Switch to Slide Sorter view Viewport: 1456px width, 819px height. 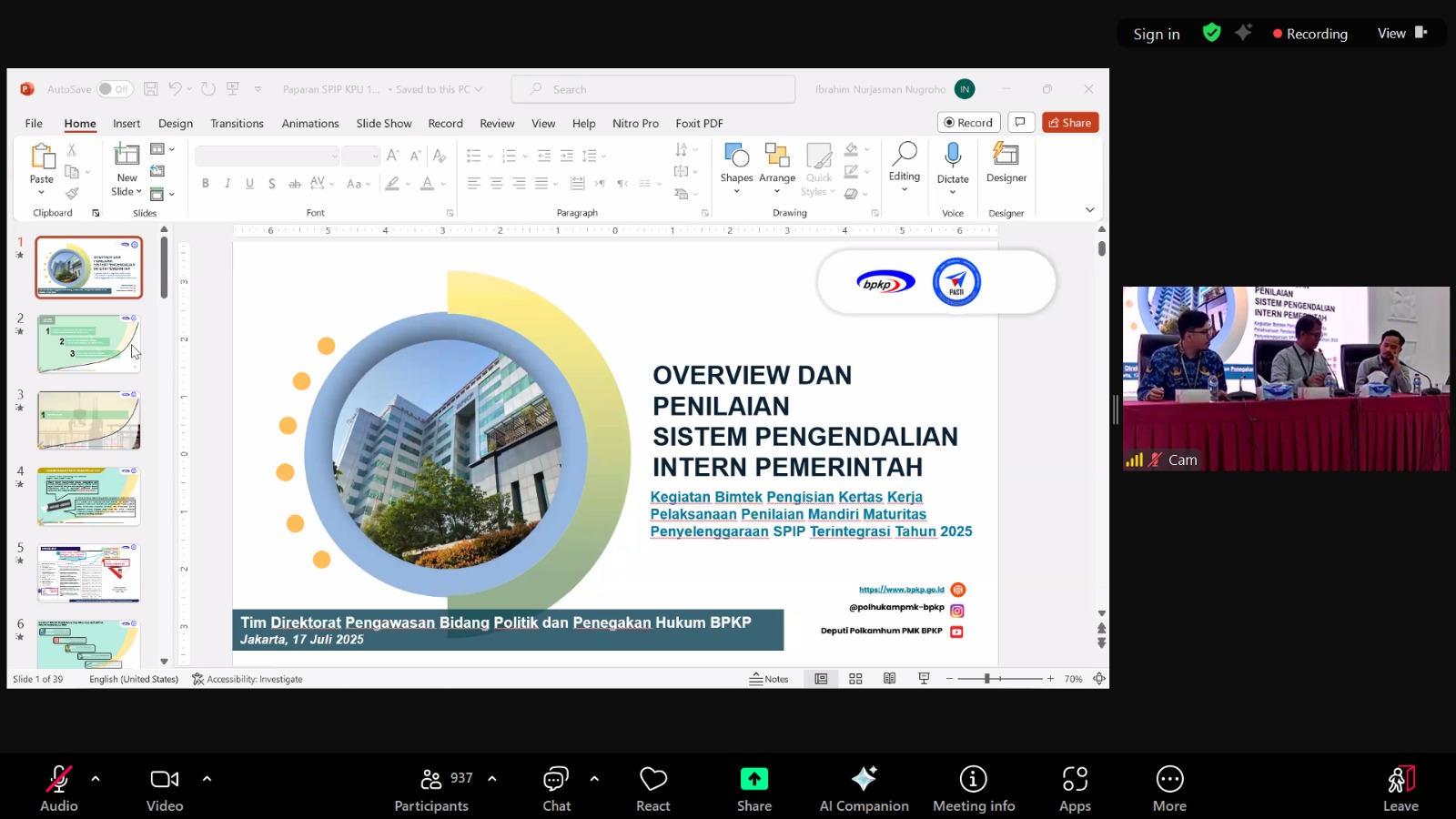(855, 679)
